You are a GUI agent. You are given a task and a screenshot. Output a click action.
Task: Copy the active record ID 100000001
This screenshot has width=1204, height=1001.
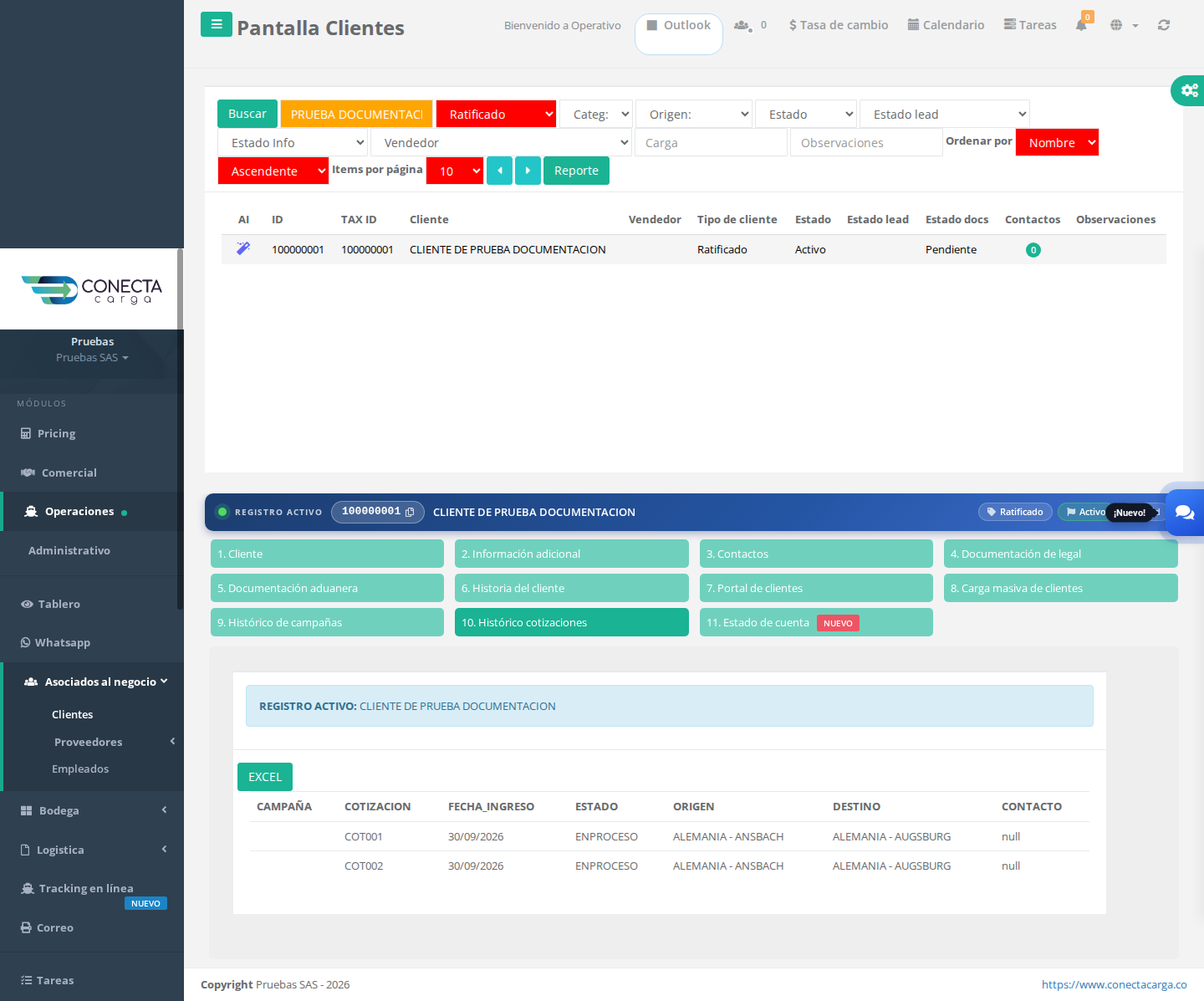410,512
